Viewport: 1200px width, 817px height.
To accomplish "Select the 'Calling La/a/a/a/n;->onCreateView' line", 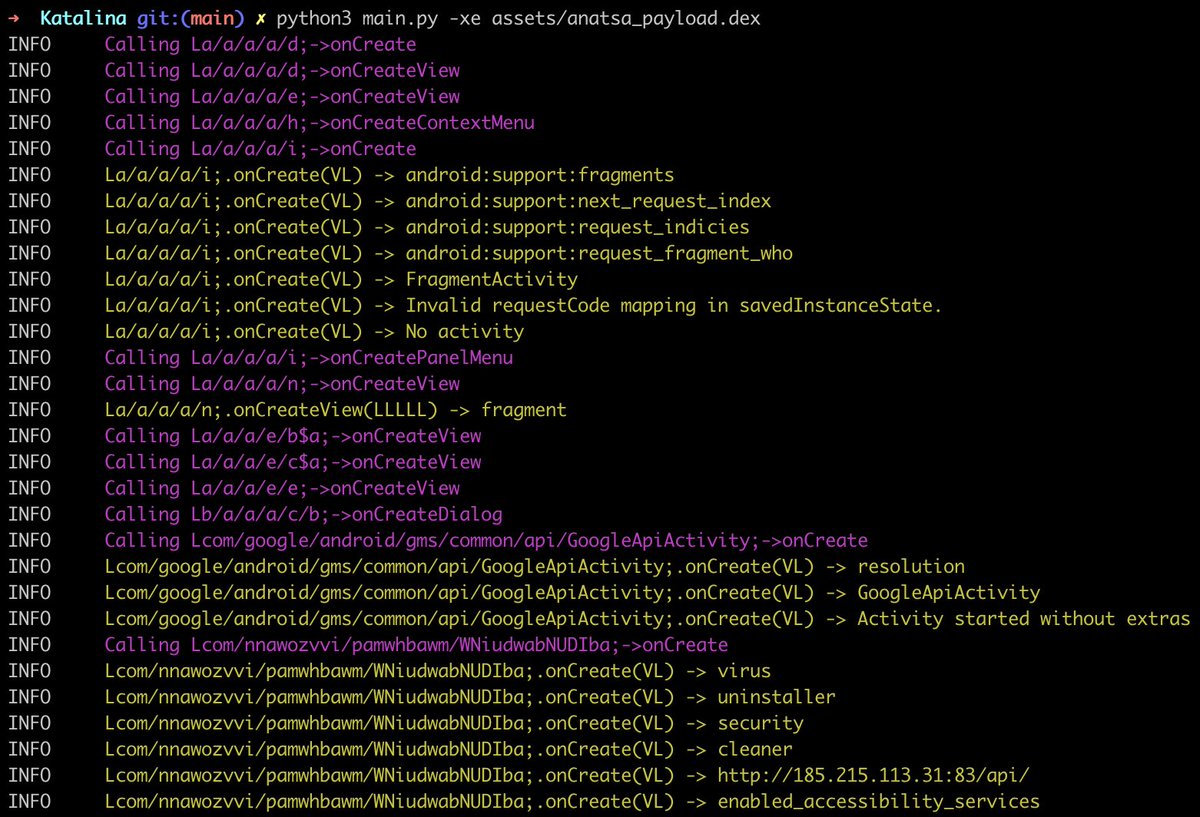I will click(282, 383).
